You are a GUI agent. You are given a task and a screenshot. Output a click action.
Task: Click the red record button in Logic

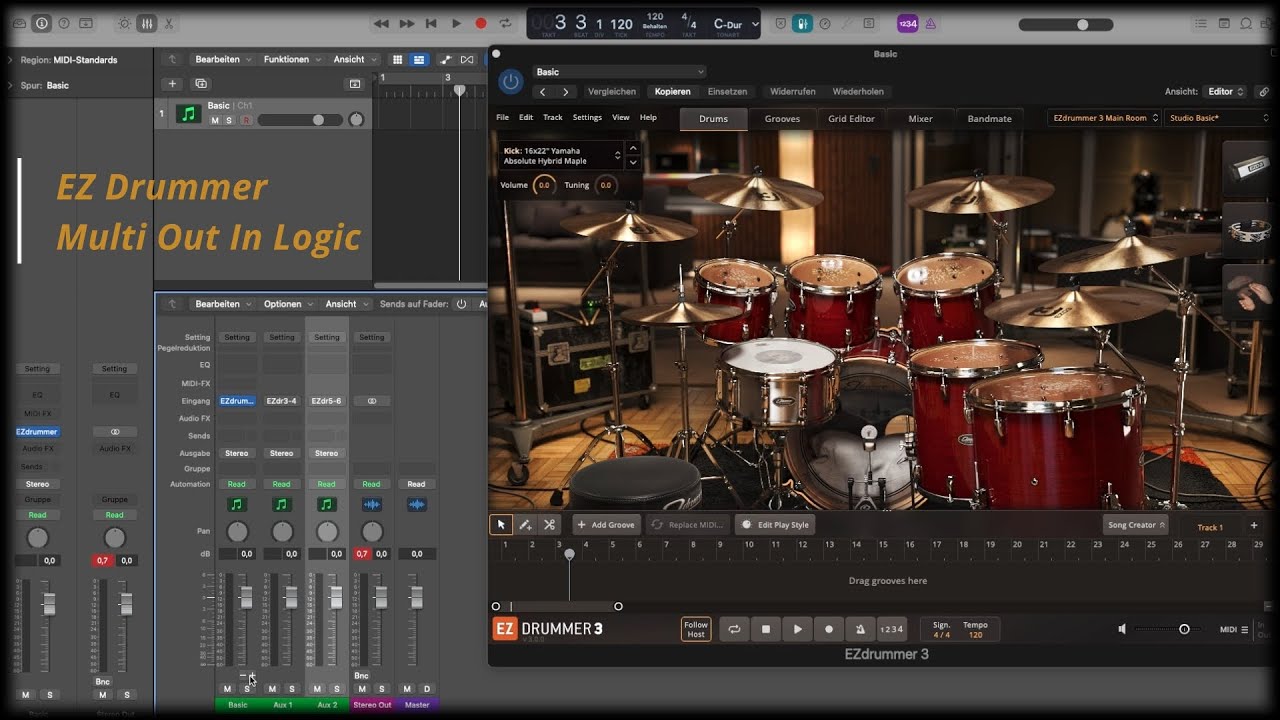pos(481,23)
